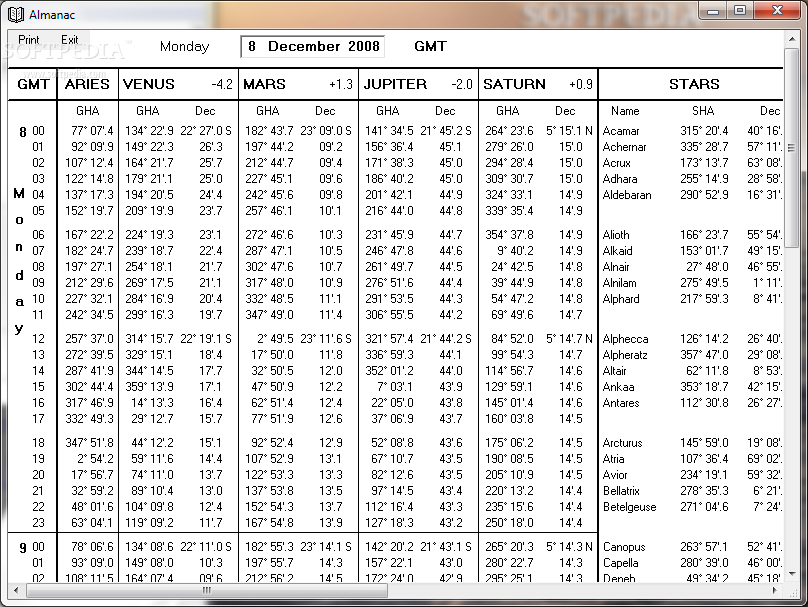The image size is (808, 607).
Task: Click the vertical scrollbar down arrow
Action: click(792, 574)
